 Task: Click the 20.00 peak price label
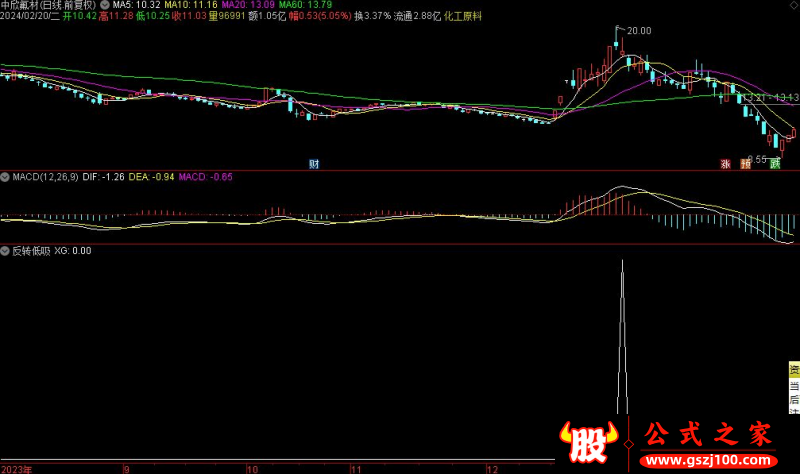pos(637,31)
